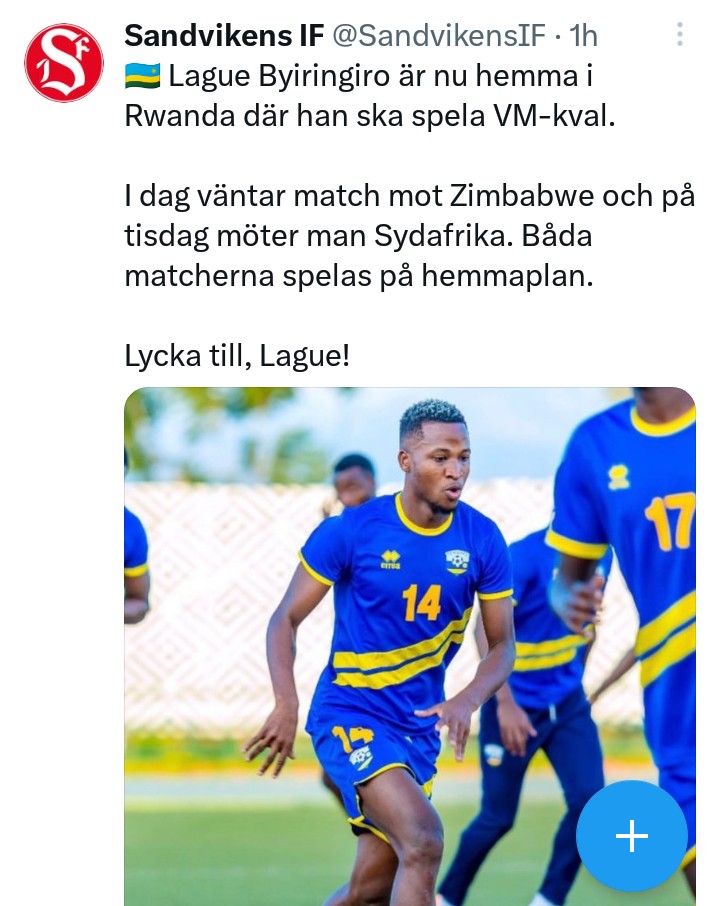Open the tweet's 1h timestamp
Image resolution: width=720 pixels, height=906 pixels.
click(x=583, y=35)
